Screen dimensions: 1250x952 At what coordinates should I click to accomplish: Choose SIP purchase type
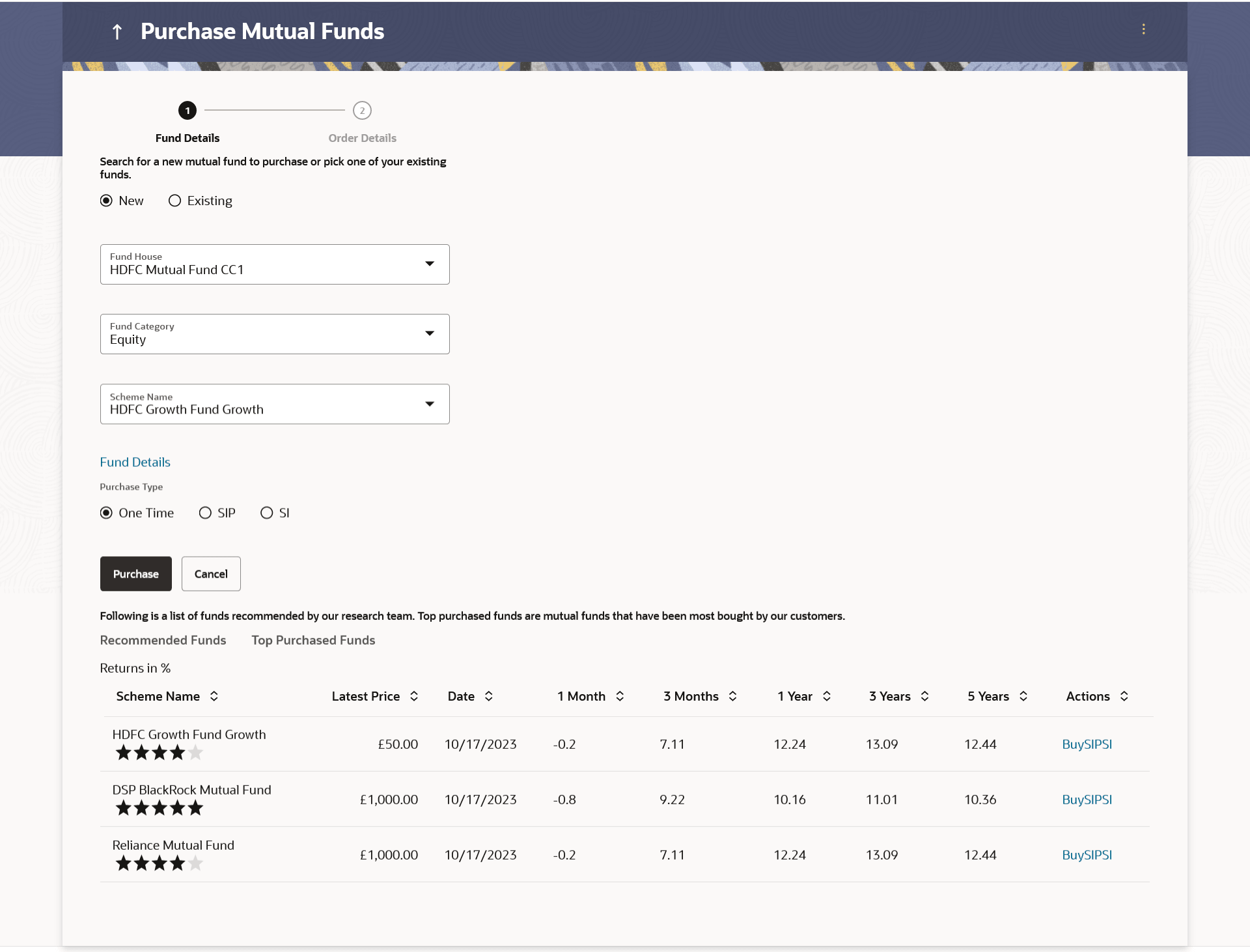(x=205, y=513)
